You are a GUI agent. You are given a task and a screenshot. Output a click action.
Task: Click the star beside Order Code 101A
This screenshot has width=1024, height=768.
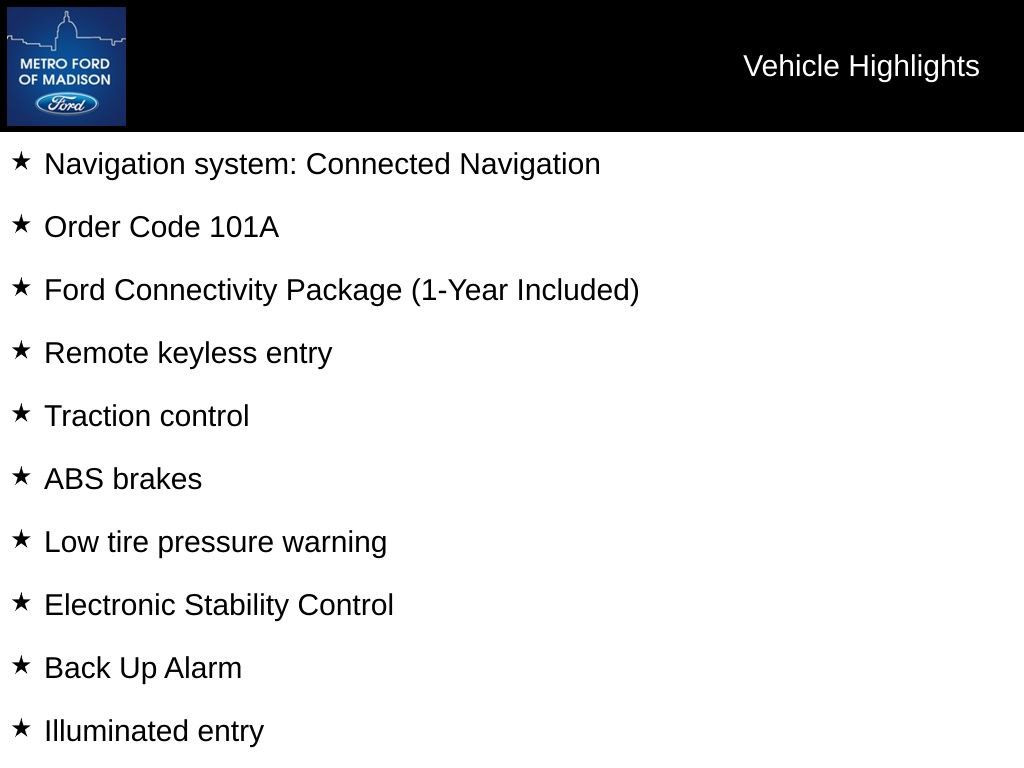pos(21,224)
